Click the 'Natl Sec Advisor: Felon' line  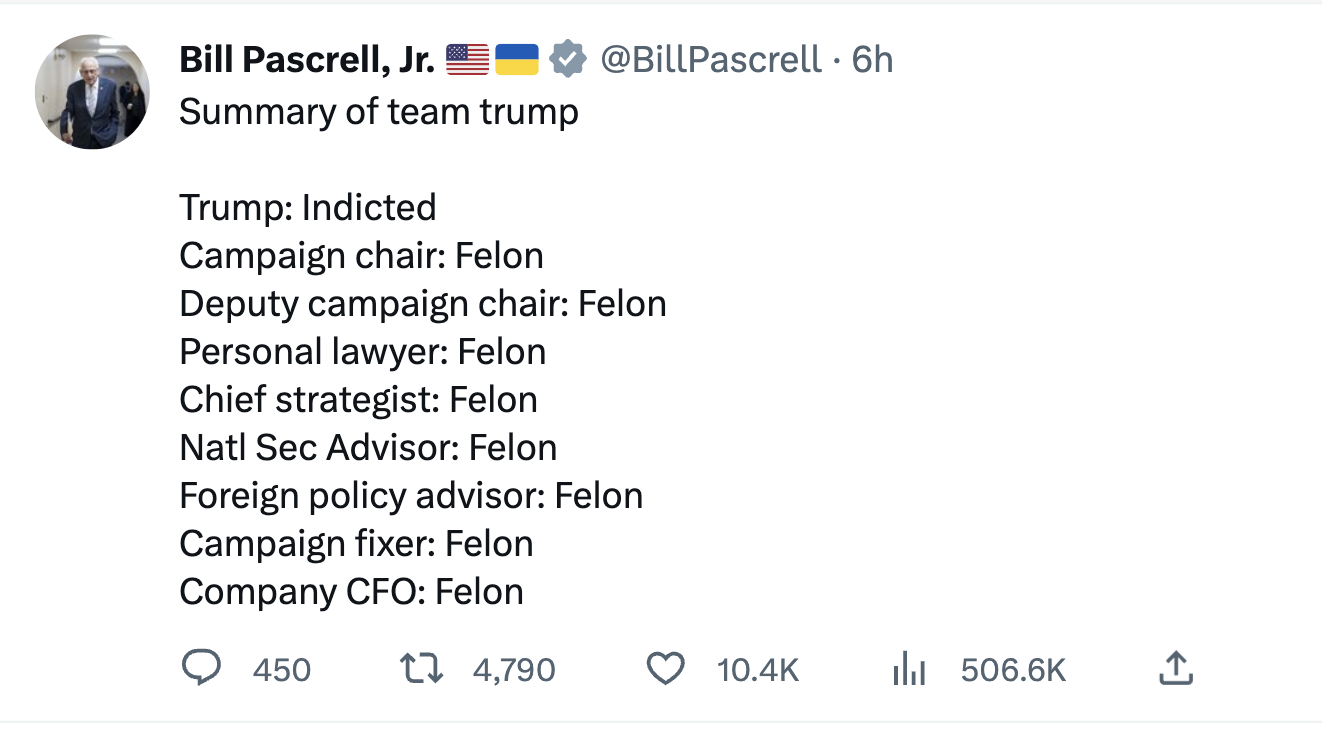[x=368, y=447]
